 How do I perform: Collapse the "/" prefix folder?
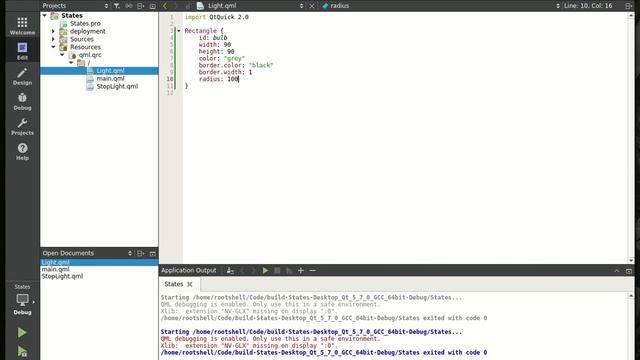pyautogui.click(x=71, y=63)
